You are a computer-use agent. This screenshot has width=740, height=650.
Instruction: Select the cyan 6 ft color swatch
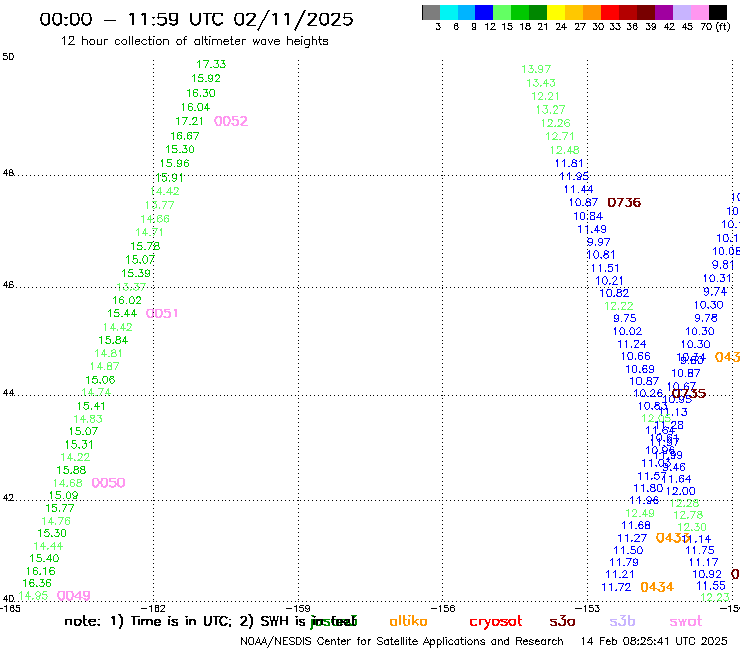point(449,12)
